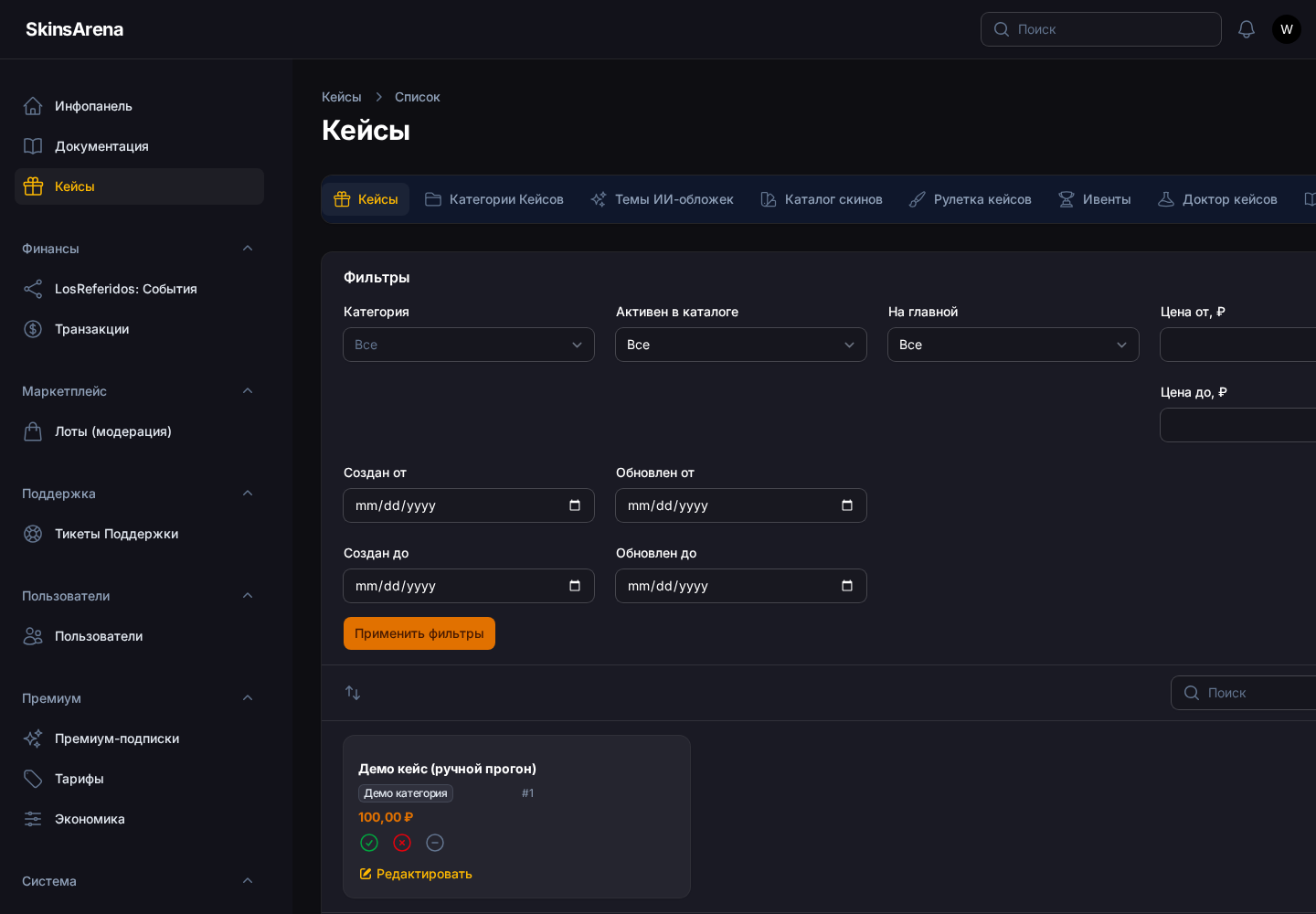Open calendar picker for Создан от
The width and height of the screenshot is (1316, 914).
(575, 505)
